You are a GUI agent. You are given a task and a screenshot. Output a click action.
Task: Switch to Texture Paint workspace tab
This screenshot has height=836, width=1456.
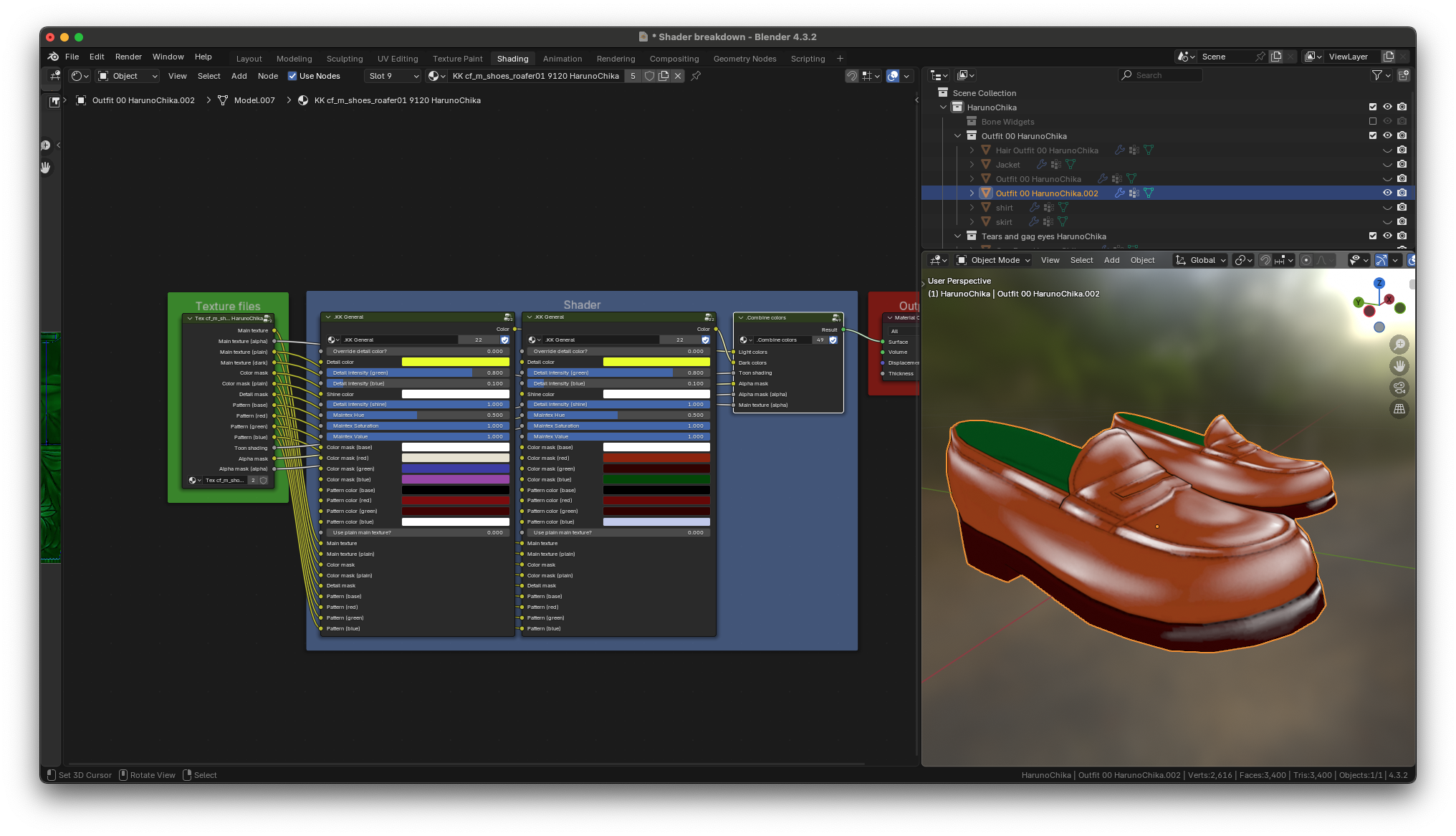(x=457, y=59)
